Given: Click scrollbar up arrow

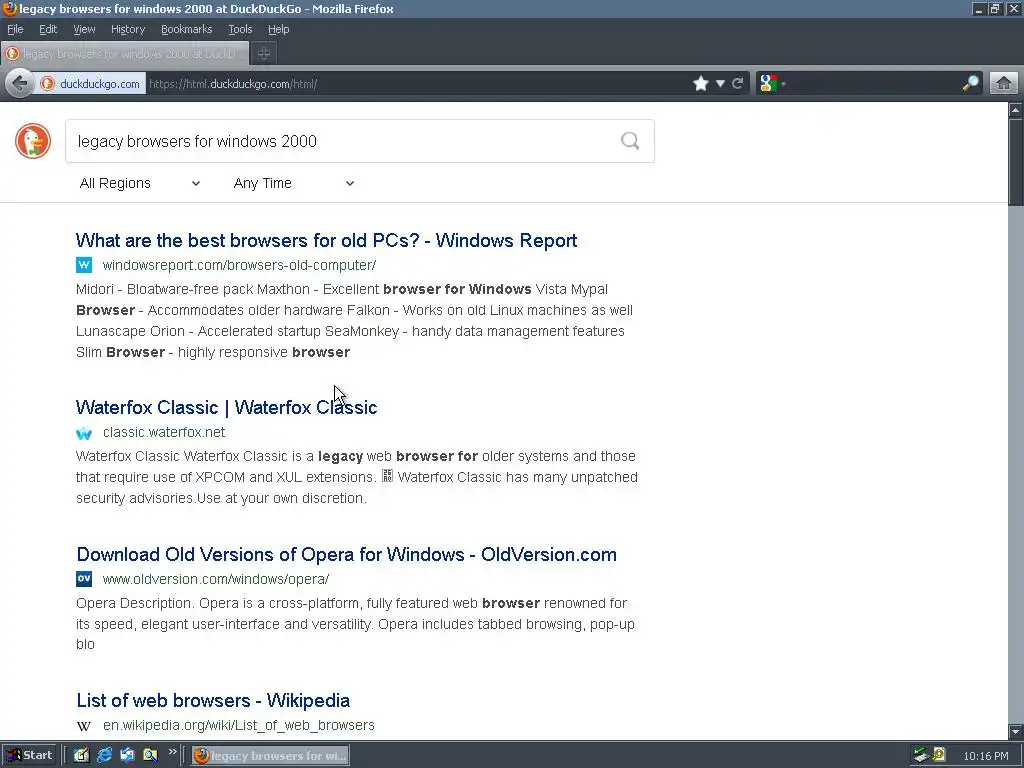Looking at the screenshot, I should pos(1016,110).
